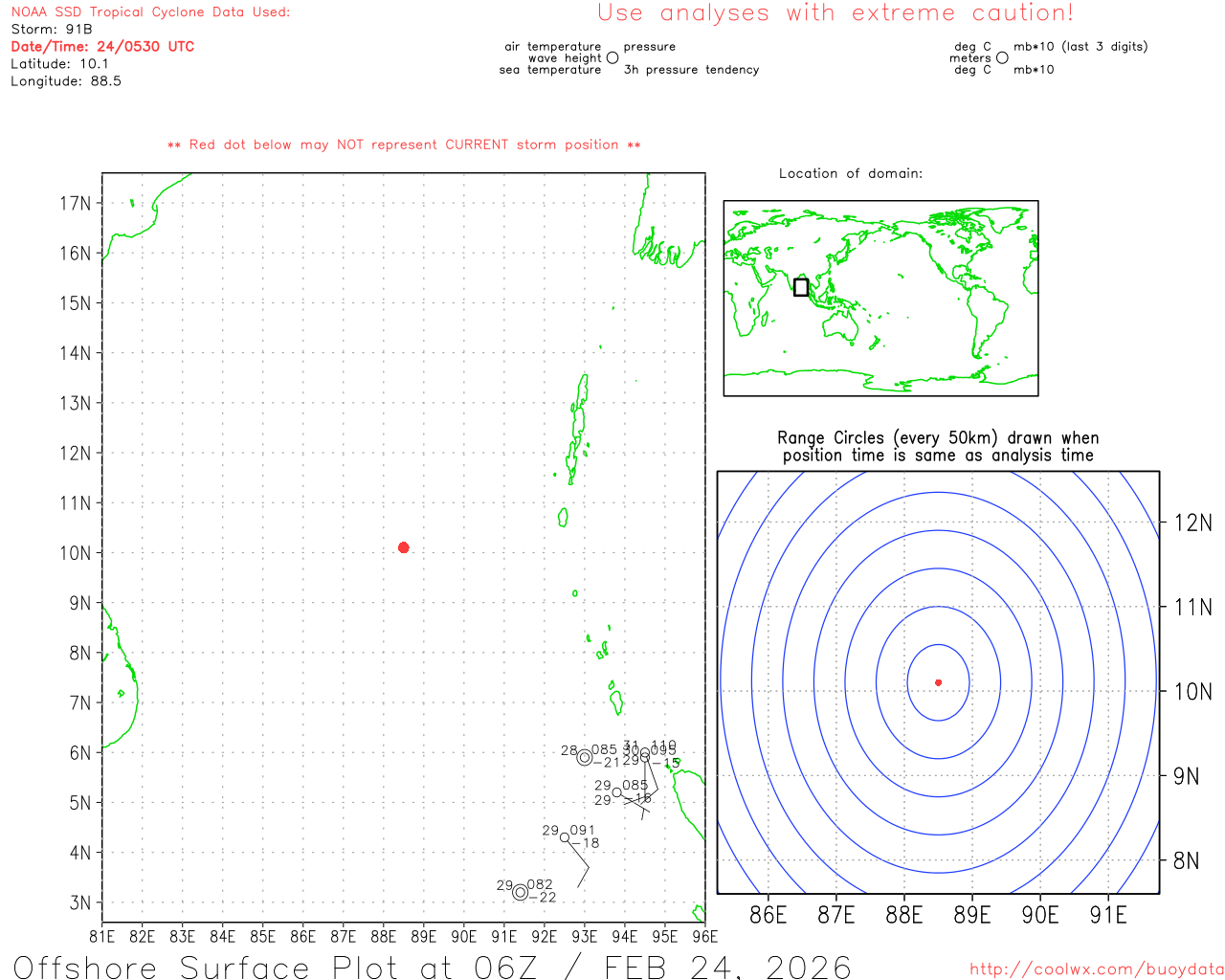Viewport: 1225px width, 980px height.
Task: Click the buoy station circle labeled 091 -18
Action: pos(565,837)
